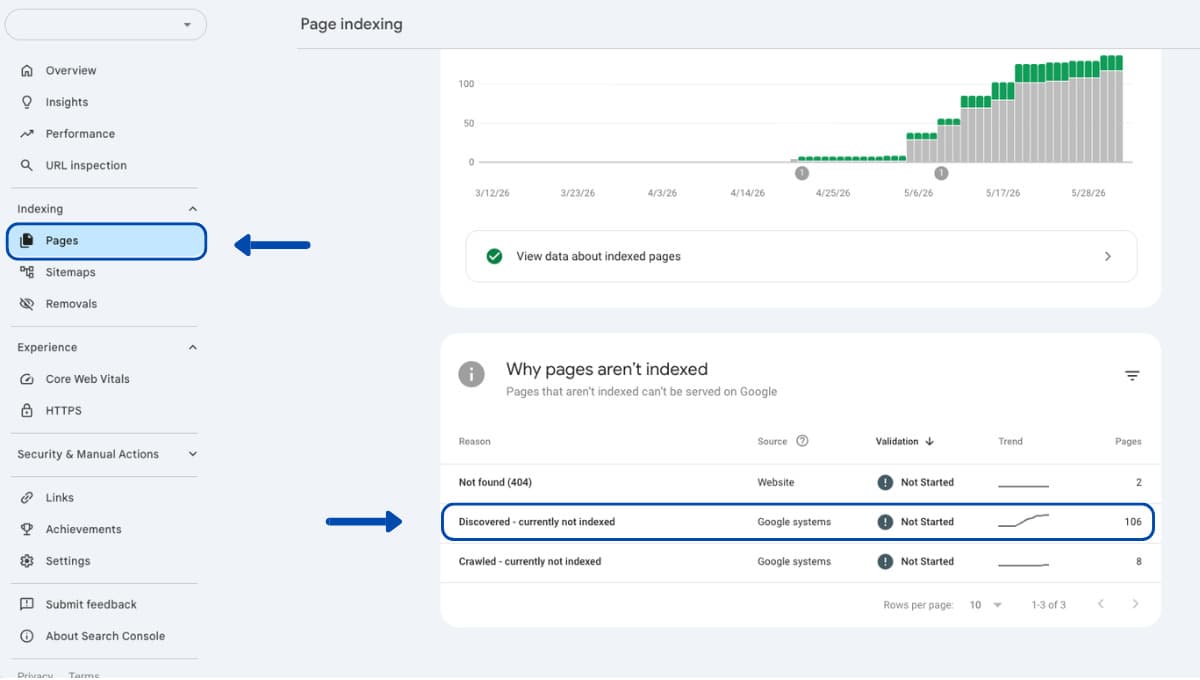Click the second chart annotation marker
The height and width of the screenshot is (680, 1200).
pyautogui.click(x=941, y=173)
